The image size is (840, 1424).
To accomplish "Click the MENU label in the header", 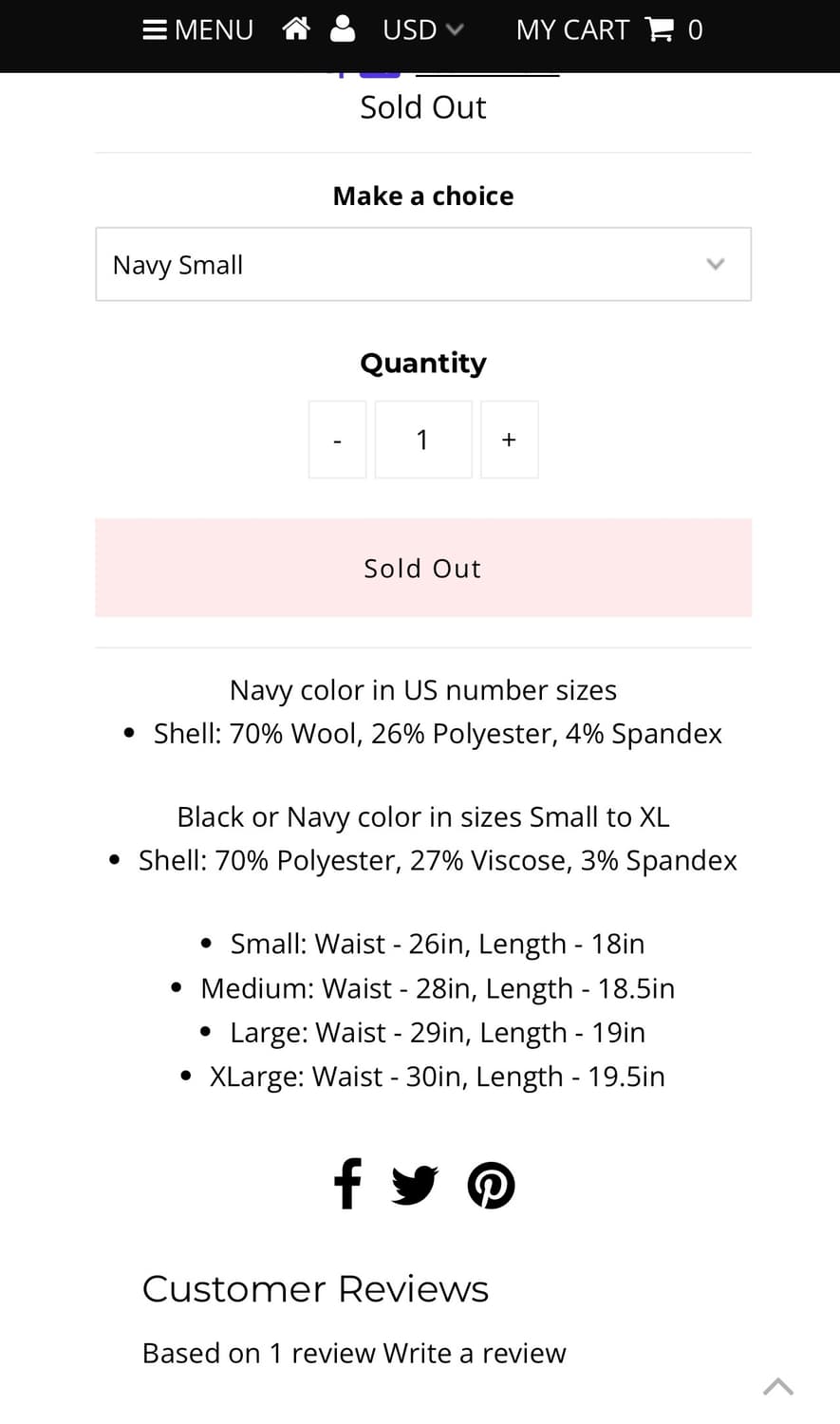I will [x=214, y=30].
